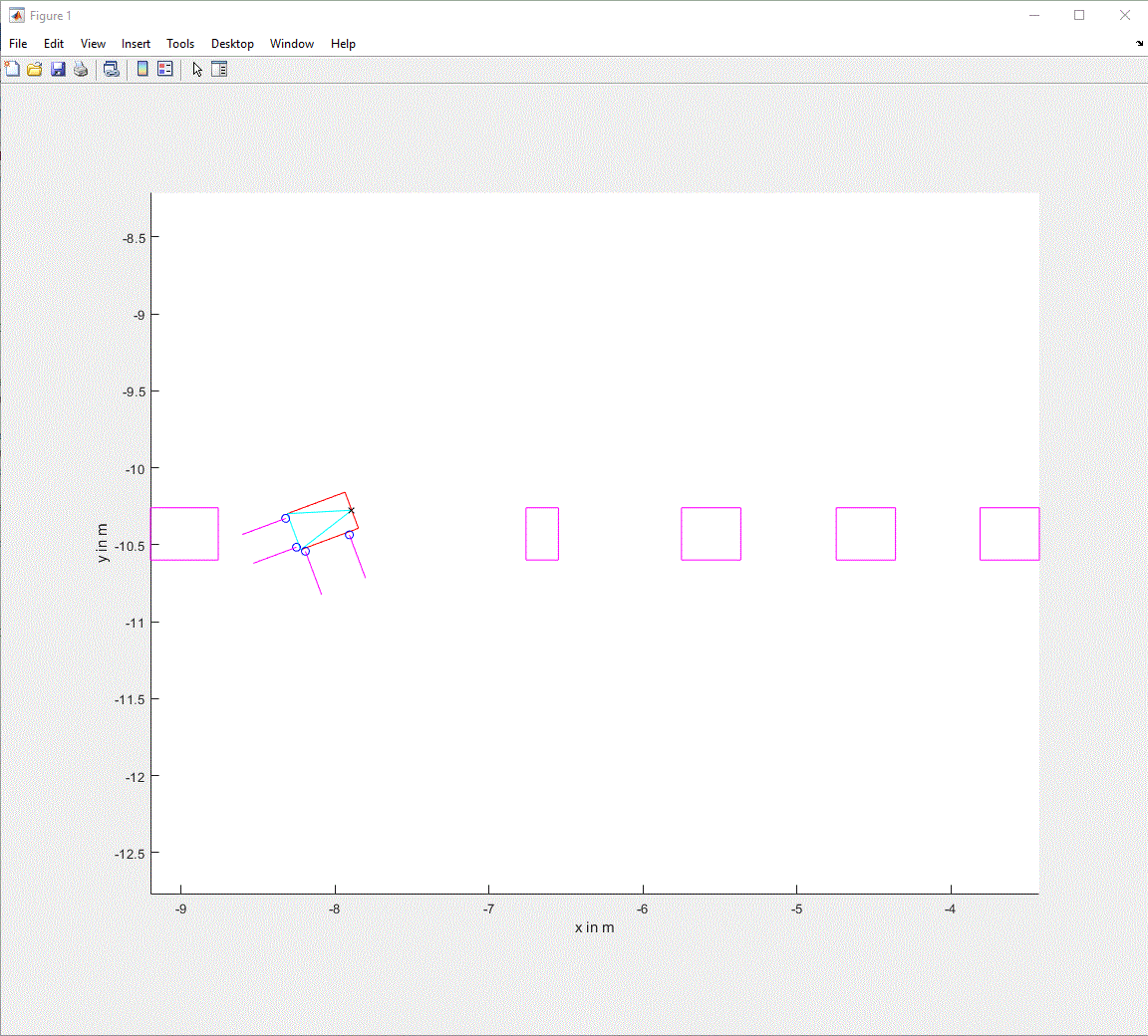Viewport: 1148px width, 1036px height.
Task: Expand the View menu
Action: click(93, 44)
